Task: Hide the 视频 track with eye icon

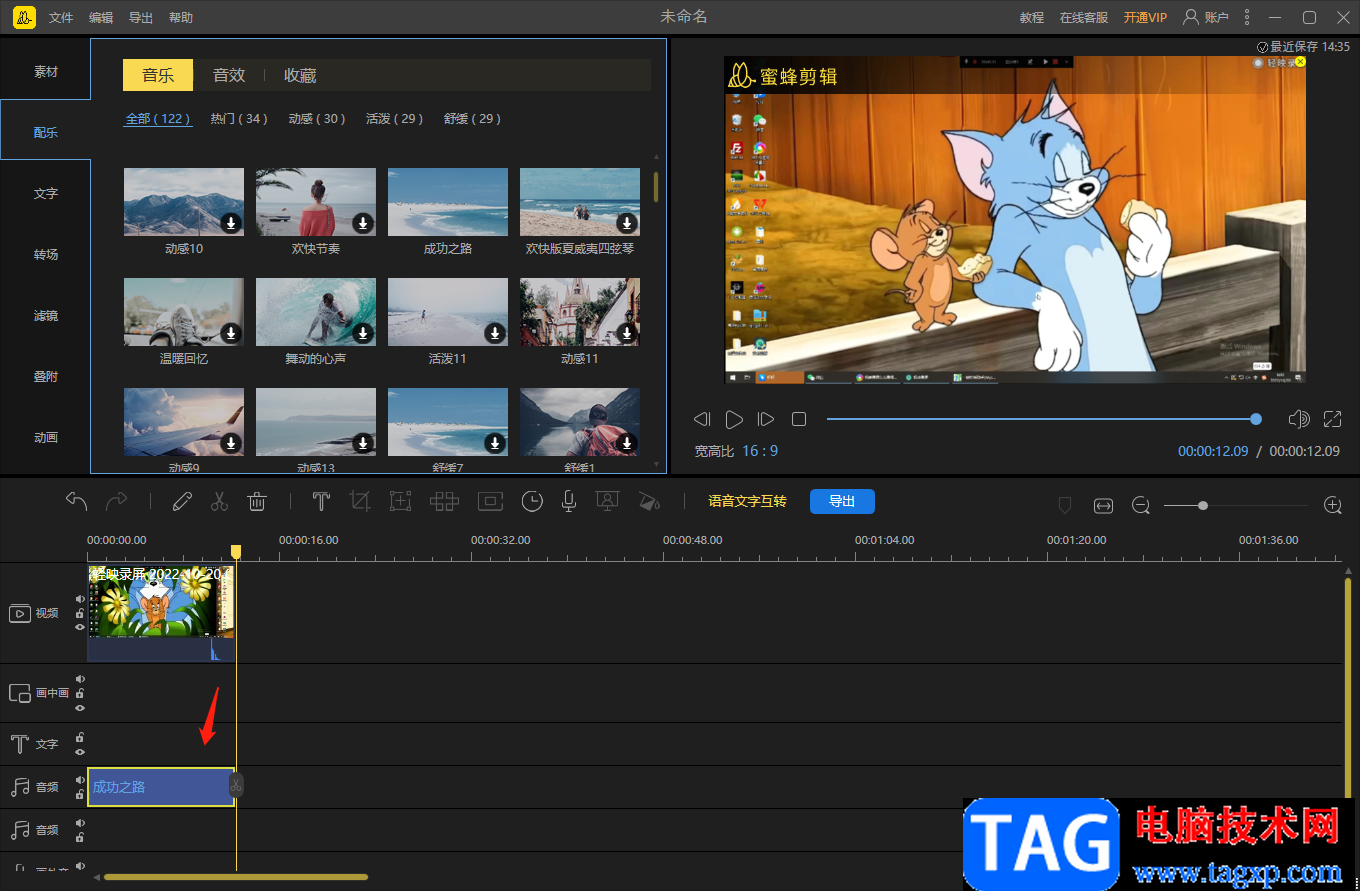Action: (80, 627)
